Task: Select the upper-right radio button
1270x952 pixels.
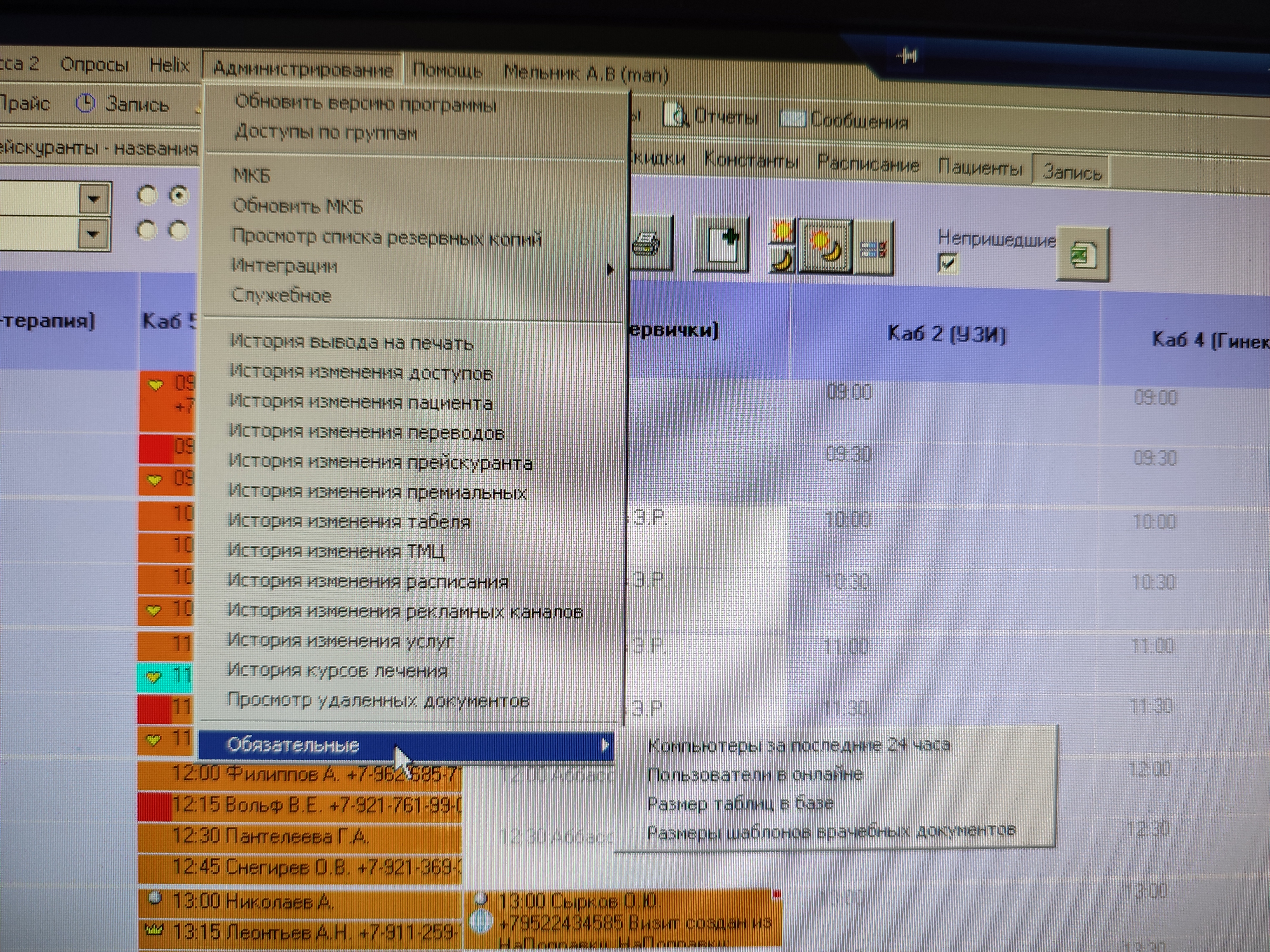Action: click(x=179, y=196)
